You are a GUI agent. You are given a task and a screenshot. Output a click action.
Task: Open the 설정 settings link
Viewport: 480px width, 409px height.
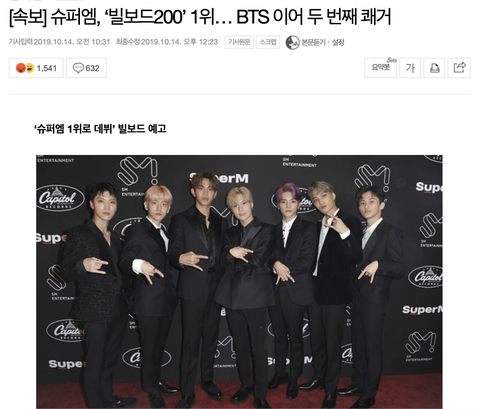(338, 42)
